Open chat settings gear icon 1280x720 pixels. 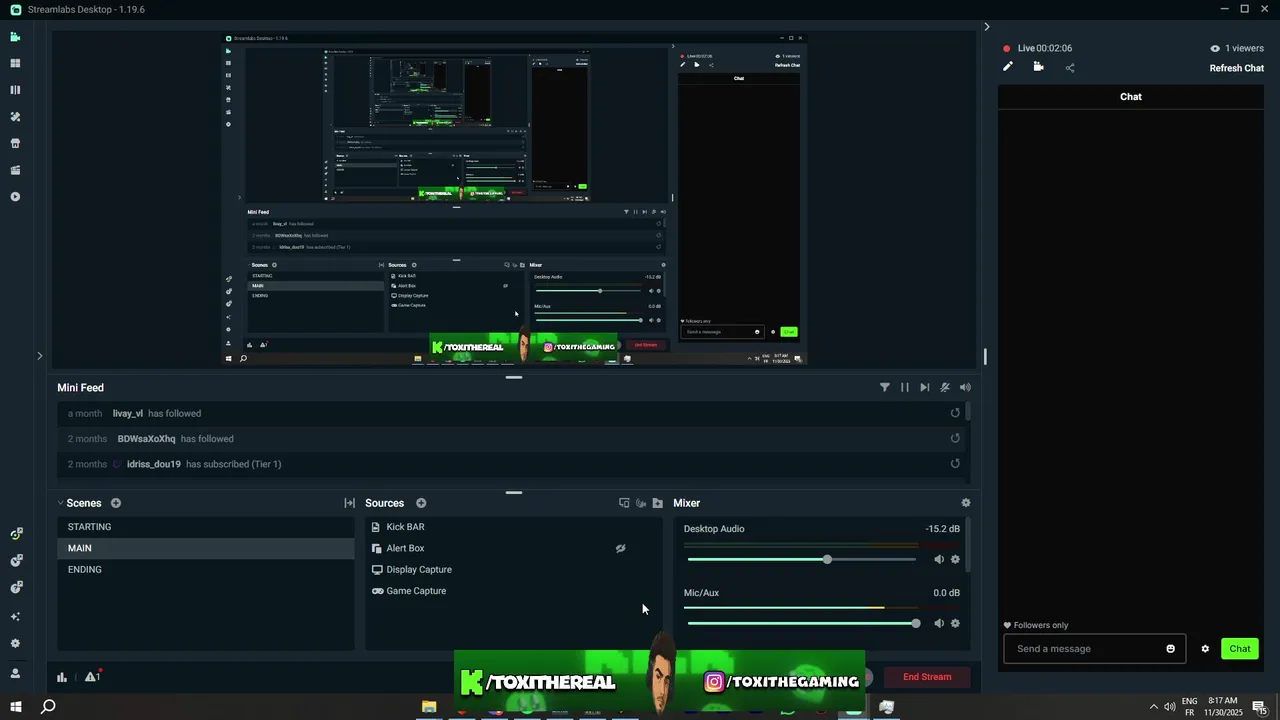coord(1205,649)
